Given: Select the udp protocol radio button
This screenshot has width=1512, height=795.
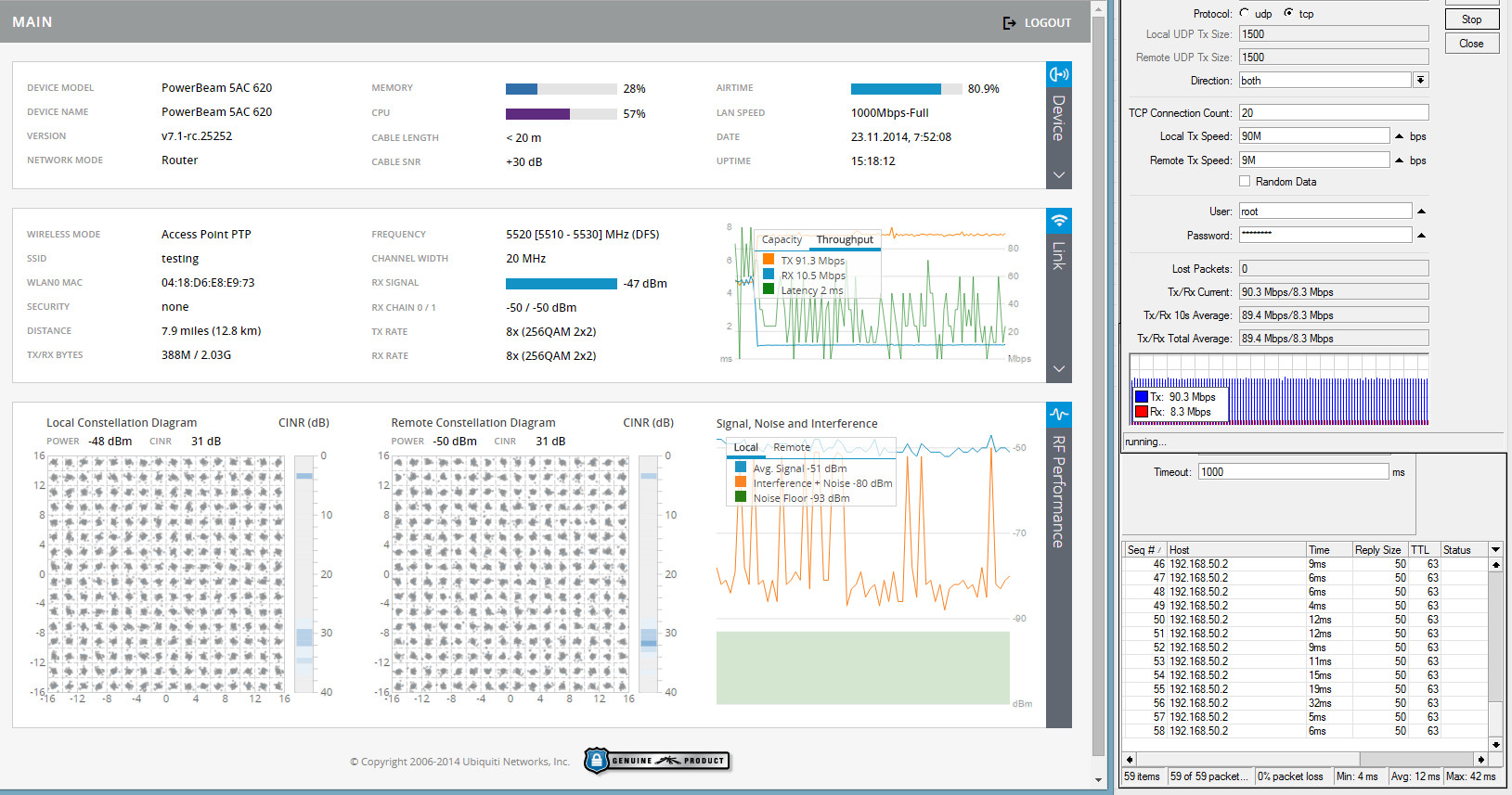Looking at the screenshot, I should click(x=1245, y=13).
